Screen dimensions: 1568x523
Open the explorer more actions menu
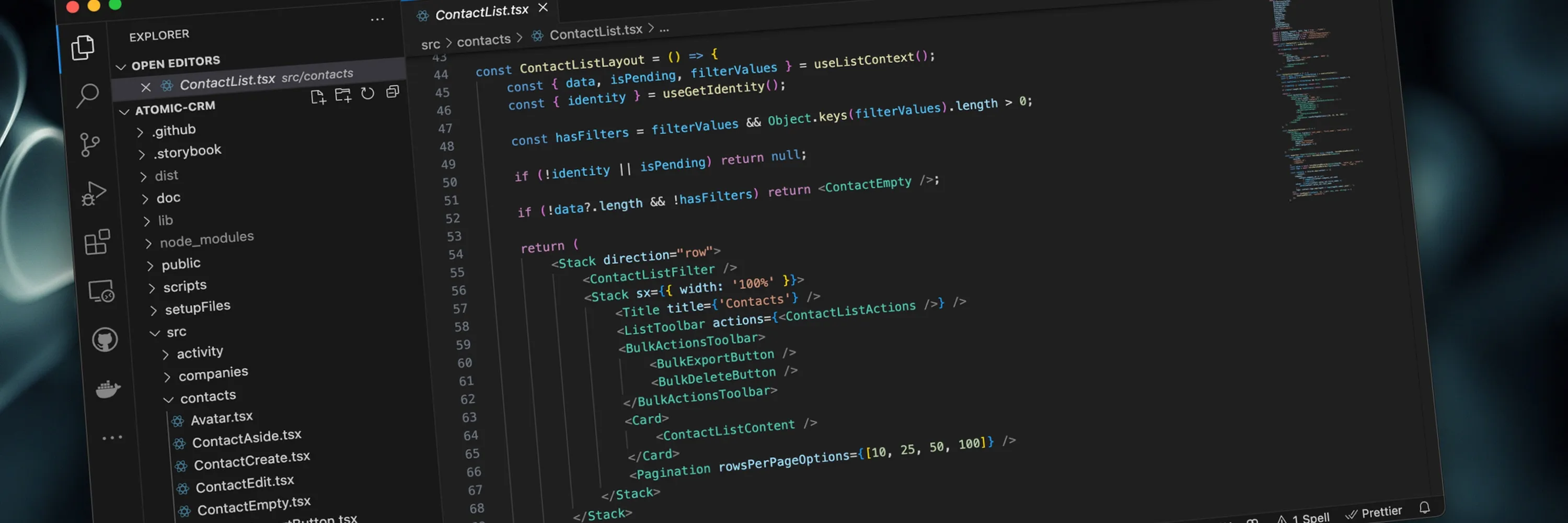pyautogui.click(x=377, y=19)
